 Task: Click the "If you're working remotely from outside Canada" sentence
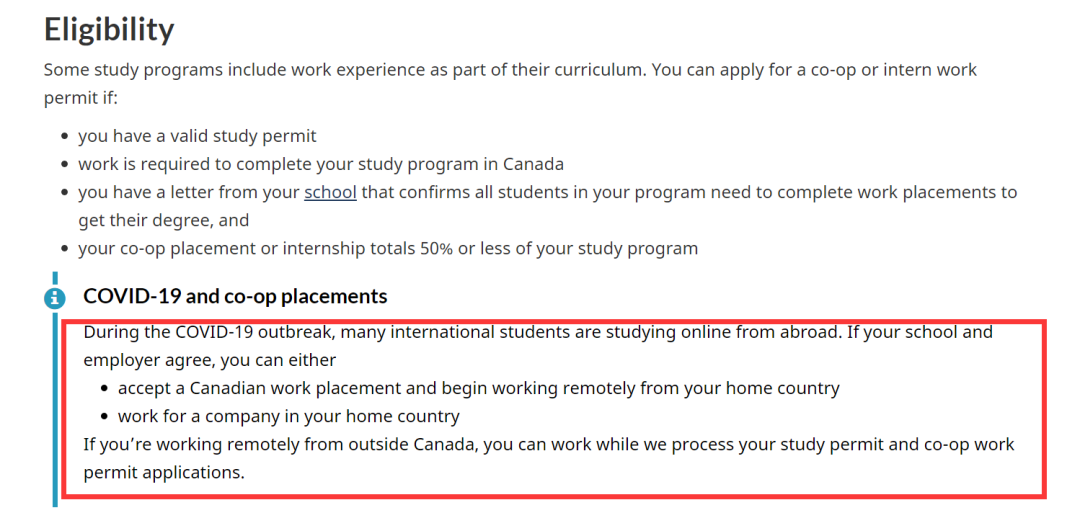pos(548,444)
